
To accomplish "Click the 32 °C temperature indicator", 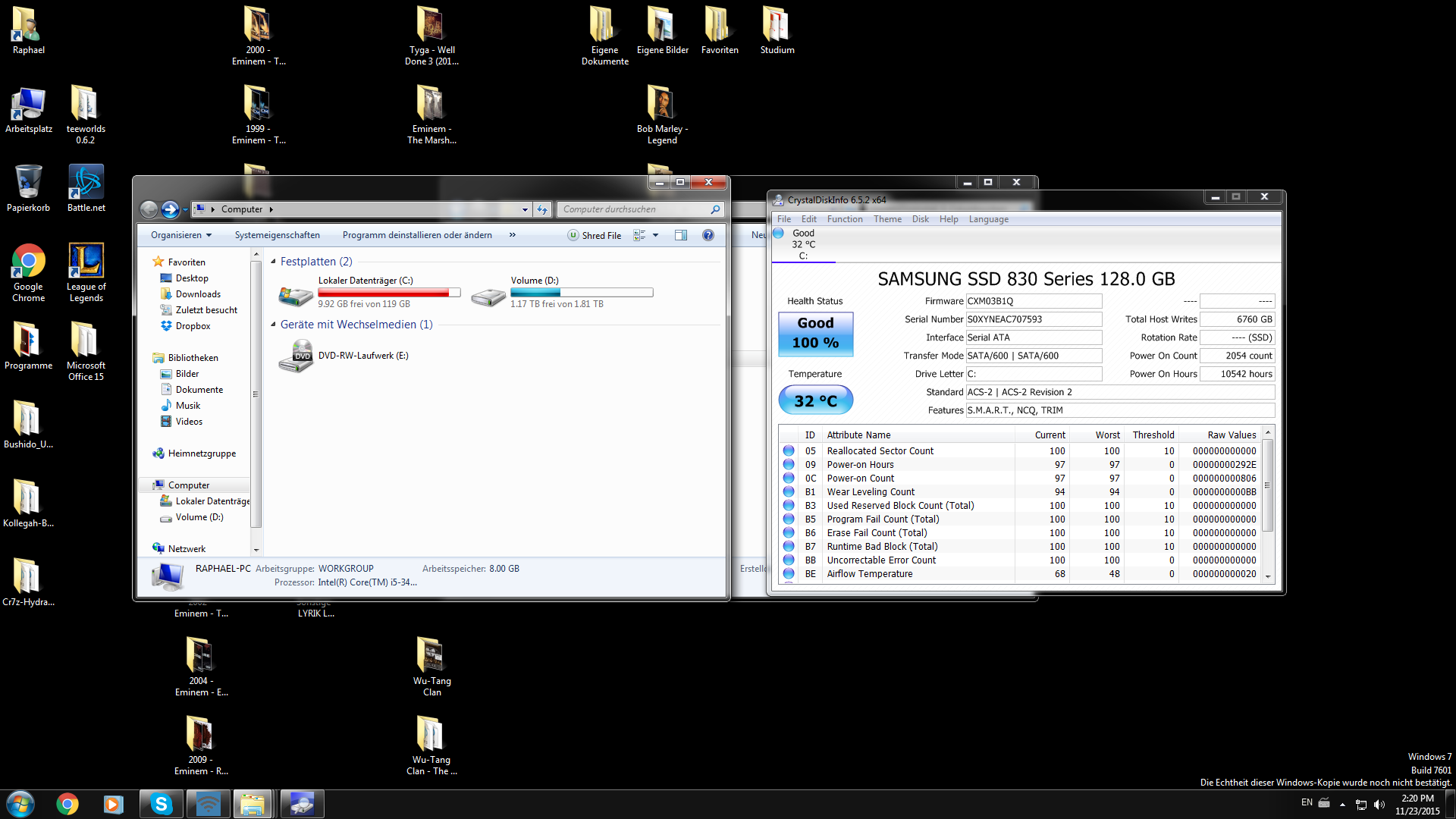I will coord(815,400).
